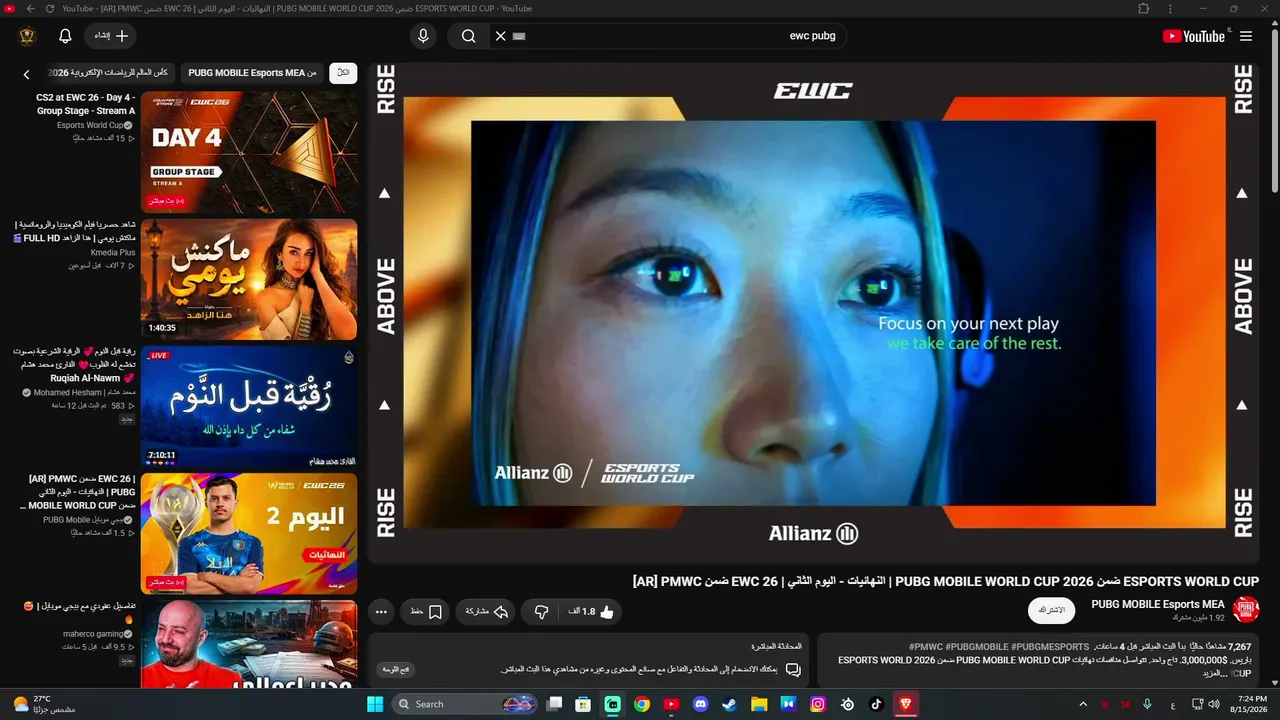Open the Windows Start menu
The image size is (1280, 720).
click(375, 704)
